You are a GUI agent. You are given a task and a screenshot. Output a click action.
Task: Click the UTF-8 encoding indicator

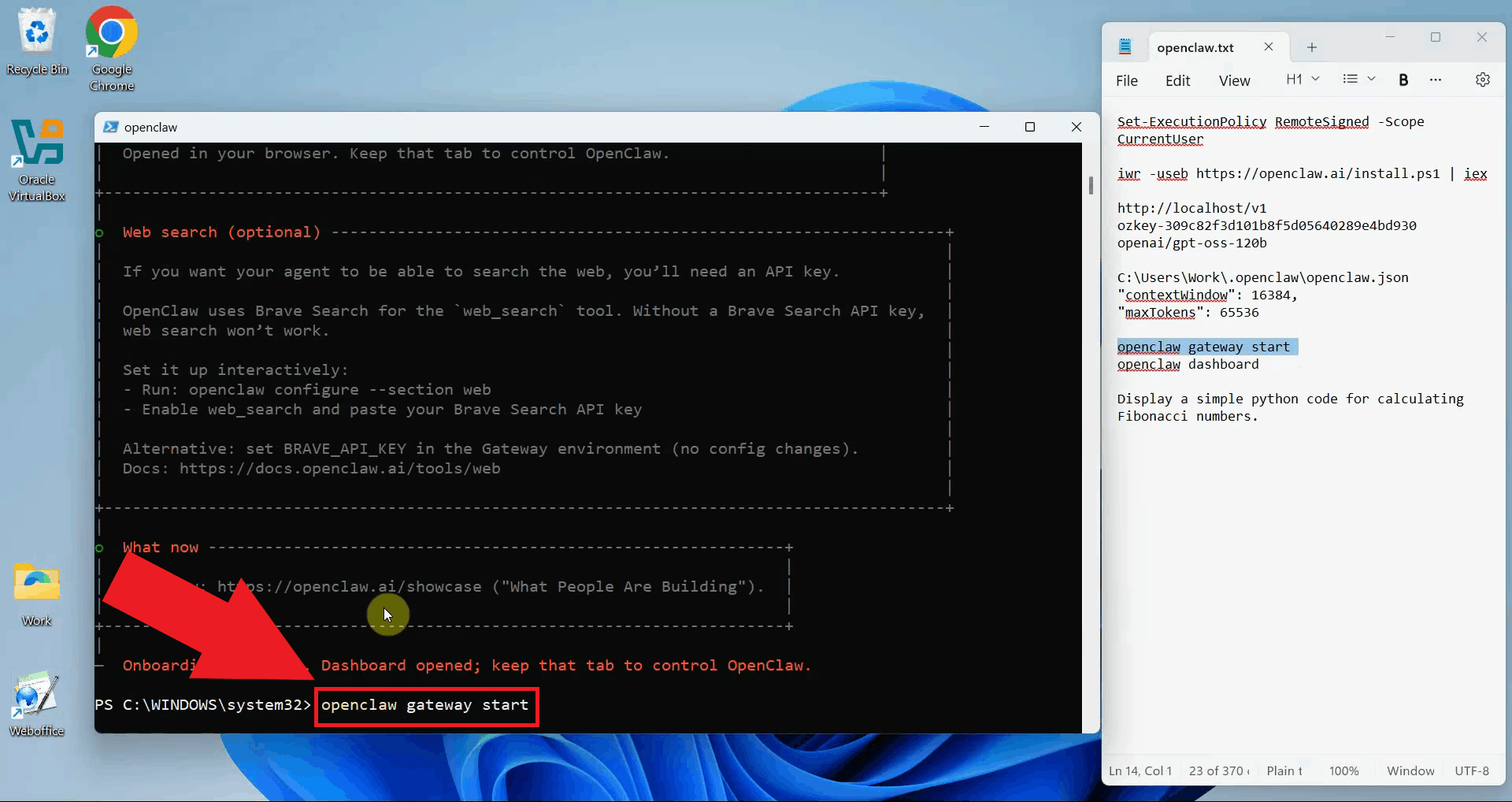(1472, 770)
